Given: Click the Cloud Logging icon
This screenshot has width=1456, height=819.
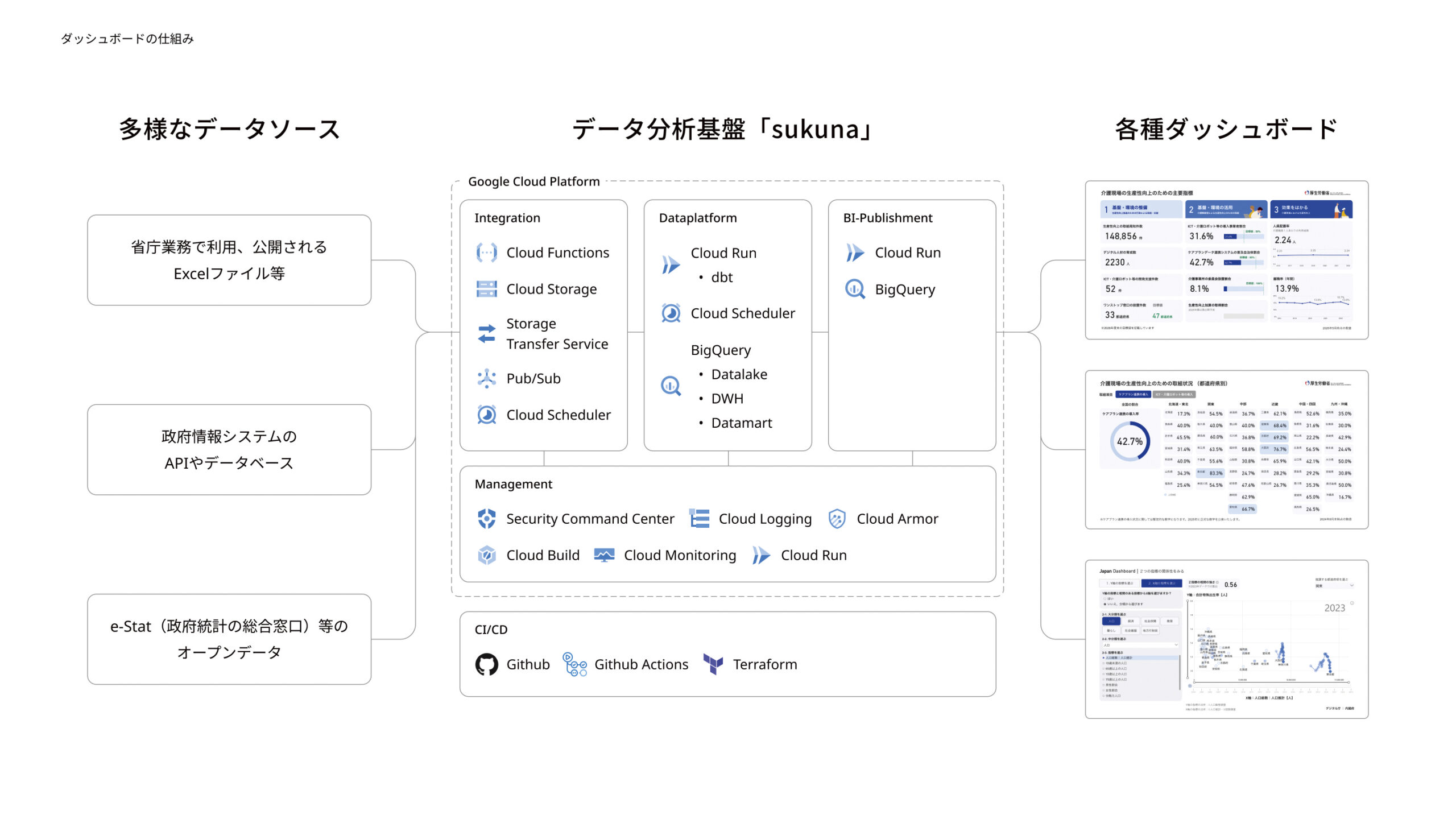Looking at the screenshot, I should coord(699,519).
